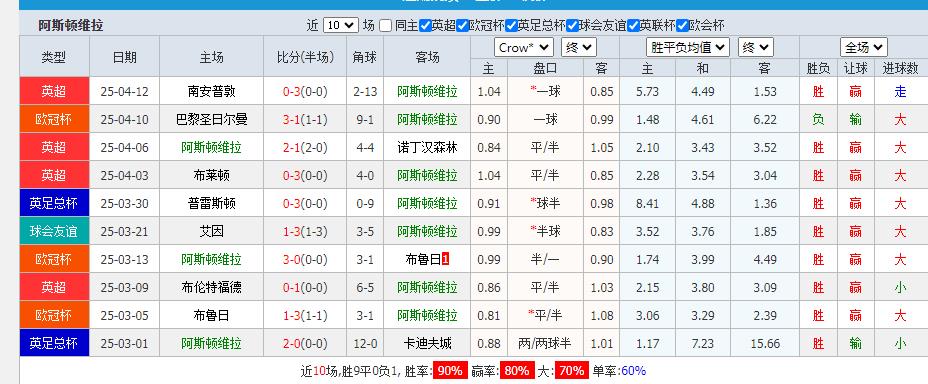Click corner count 12-0 cell
Image resolution: width=928 pixels, height=384 pixels.
point(365,343)
